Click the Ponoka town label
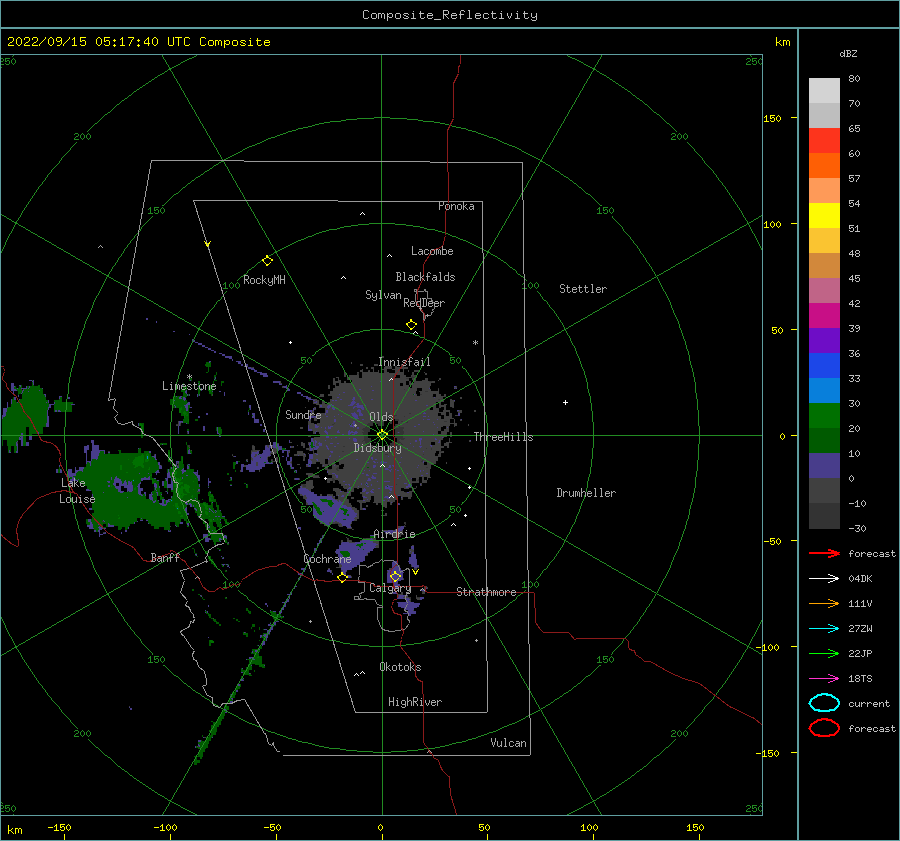 tap(456, 207)
